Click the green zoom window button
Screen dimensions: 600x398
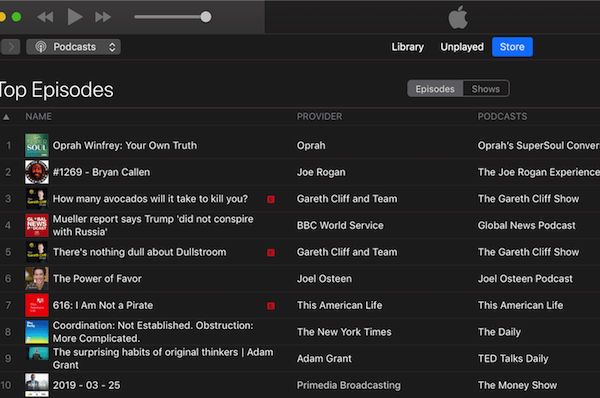coord(16,17)
